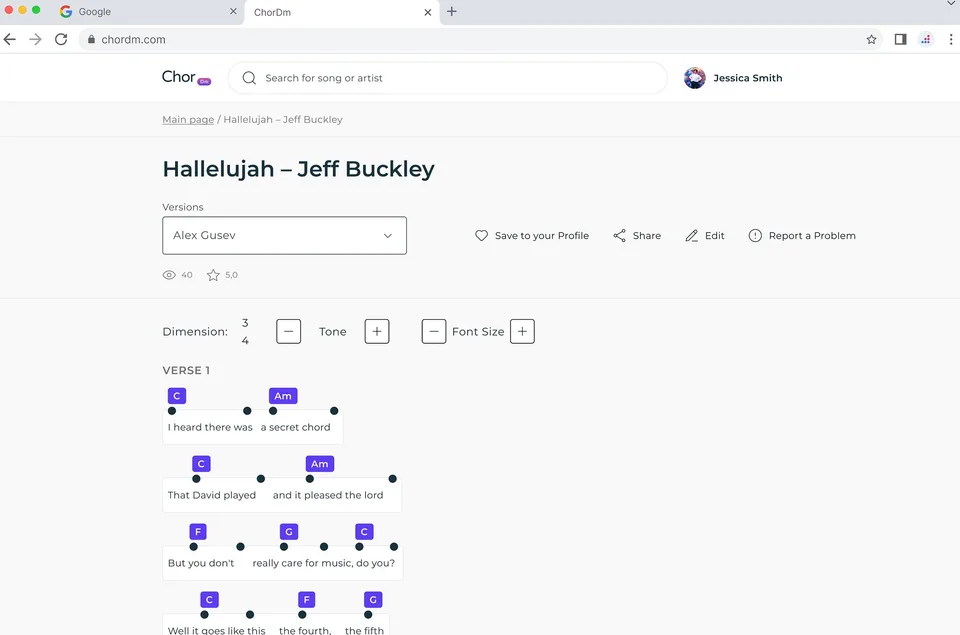
Task: Click lyric 'a secret chord'
Action: coord(295,427)
